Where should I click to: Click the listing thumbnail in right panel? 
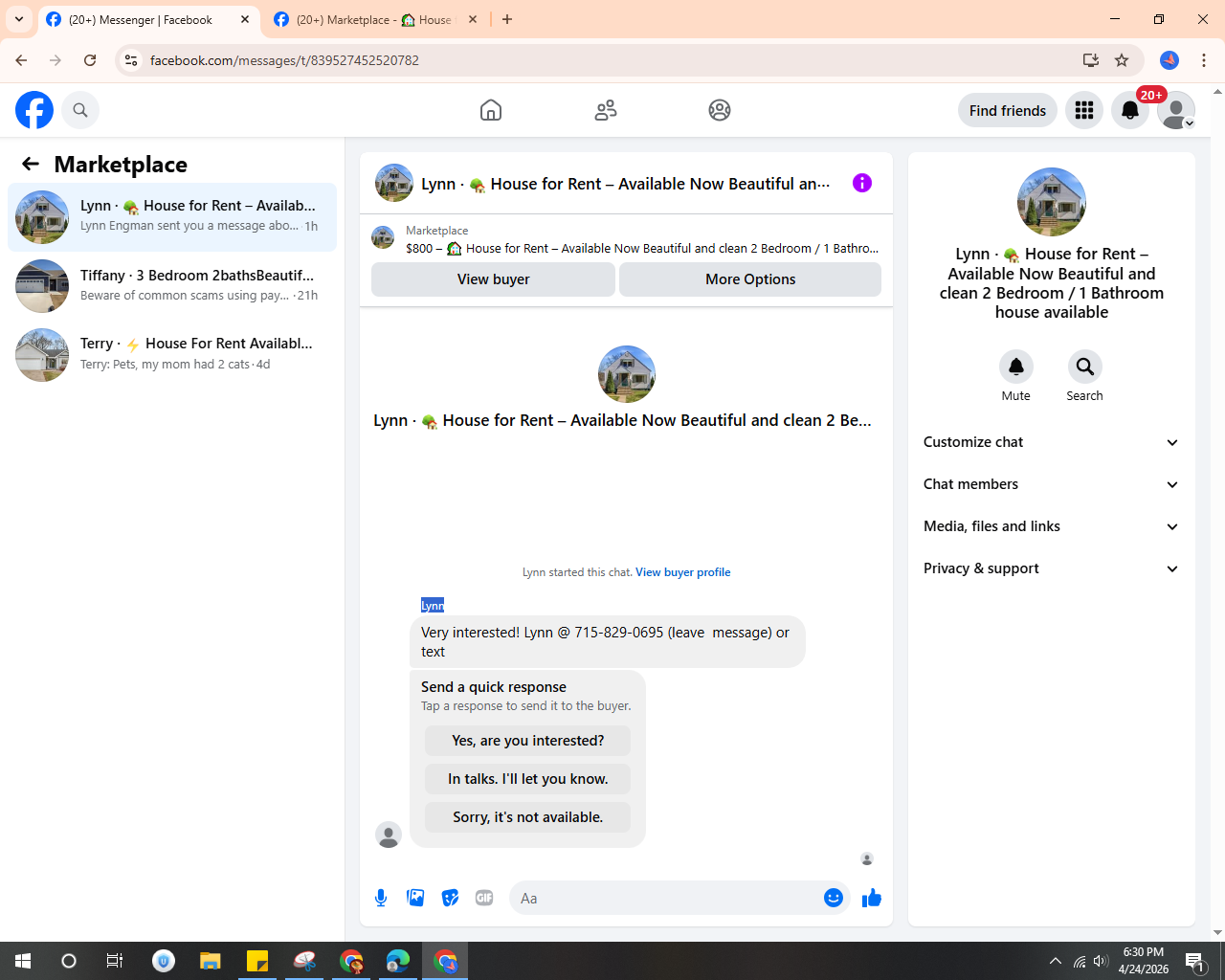click(x=1052, y=202)
